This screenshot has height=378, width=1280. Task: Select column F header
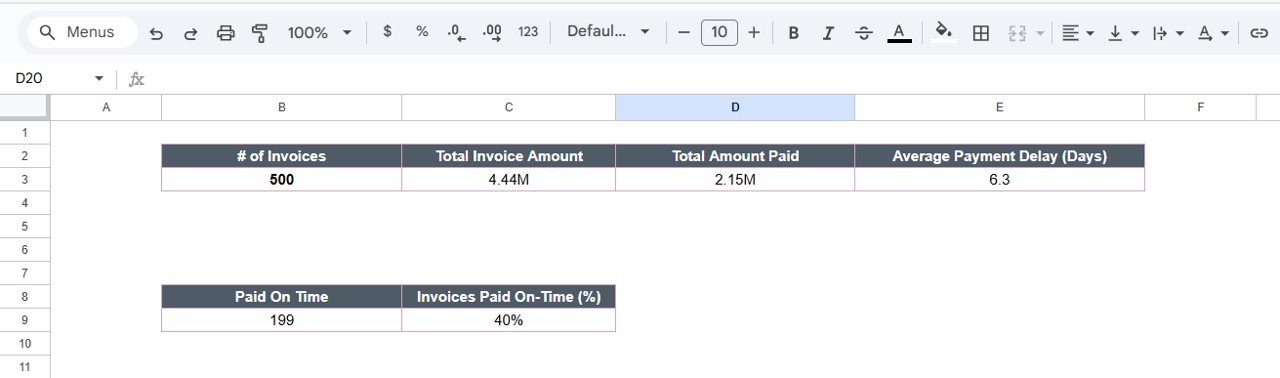coord(1199,107)
